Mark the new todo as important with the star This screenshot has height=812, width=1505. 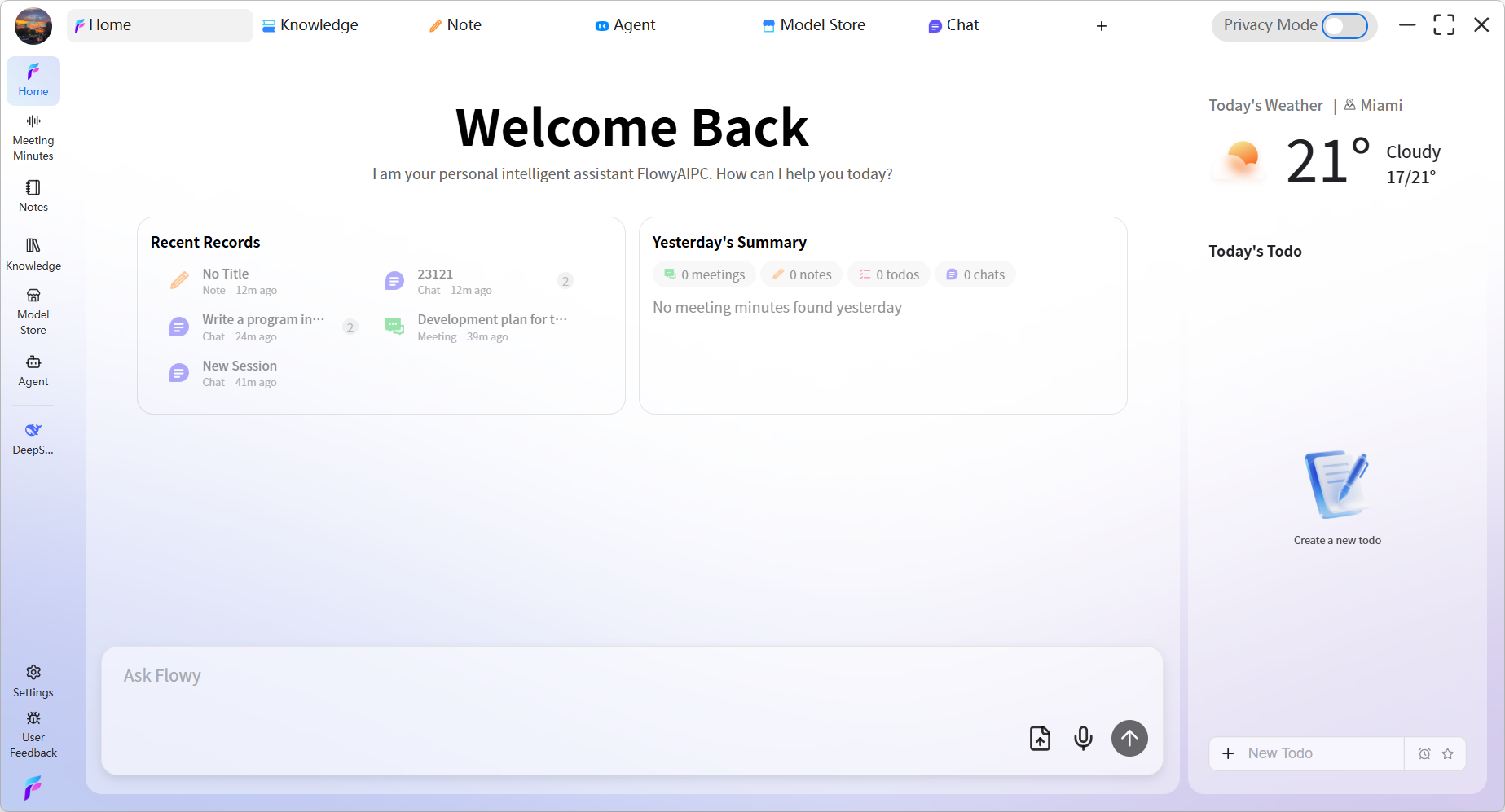(x=1448, y=753)
